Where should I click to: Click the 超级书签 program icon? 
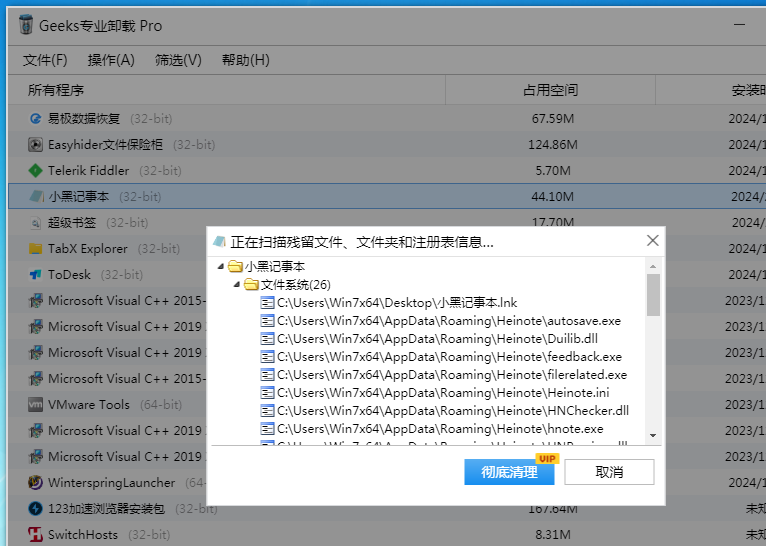(x=36, y=222)
